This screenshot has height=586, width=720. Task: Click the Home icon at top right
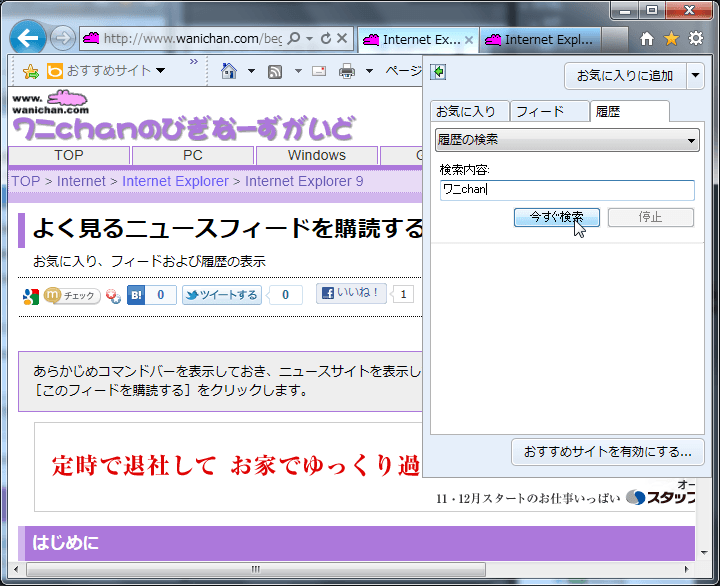click(647, 39)
